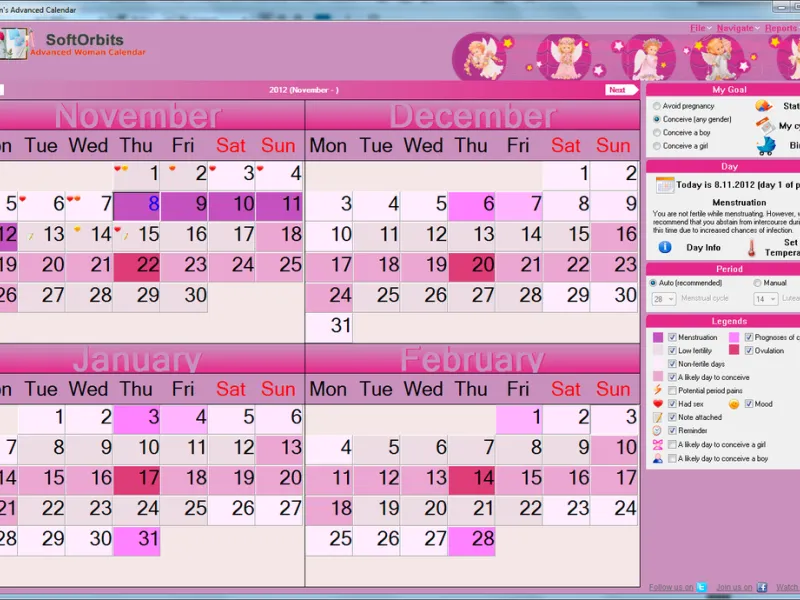Enable likely day to conceive a boy
Image resolution: width=800 pixels, height=600 pixels.
(672, 458)
